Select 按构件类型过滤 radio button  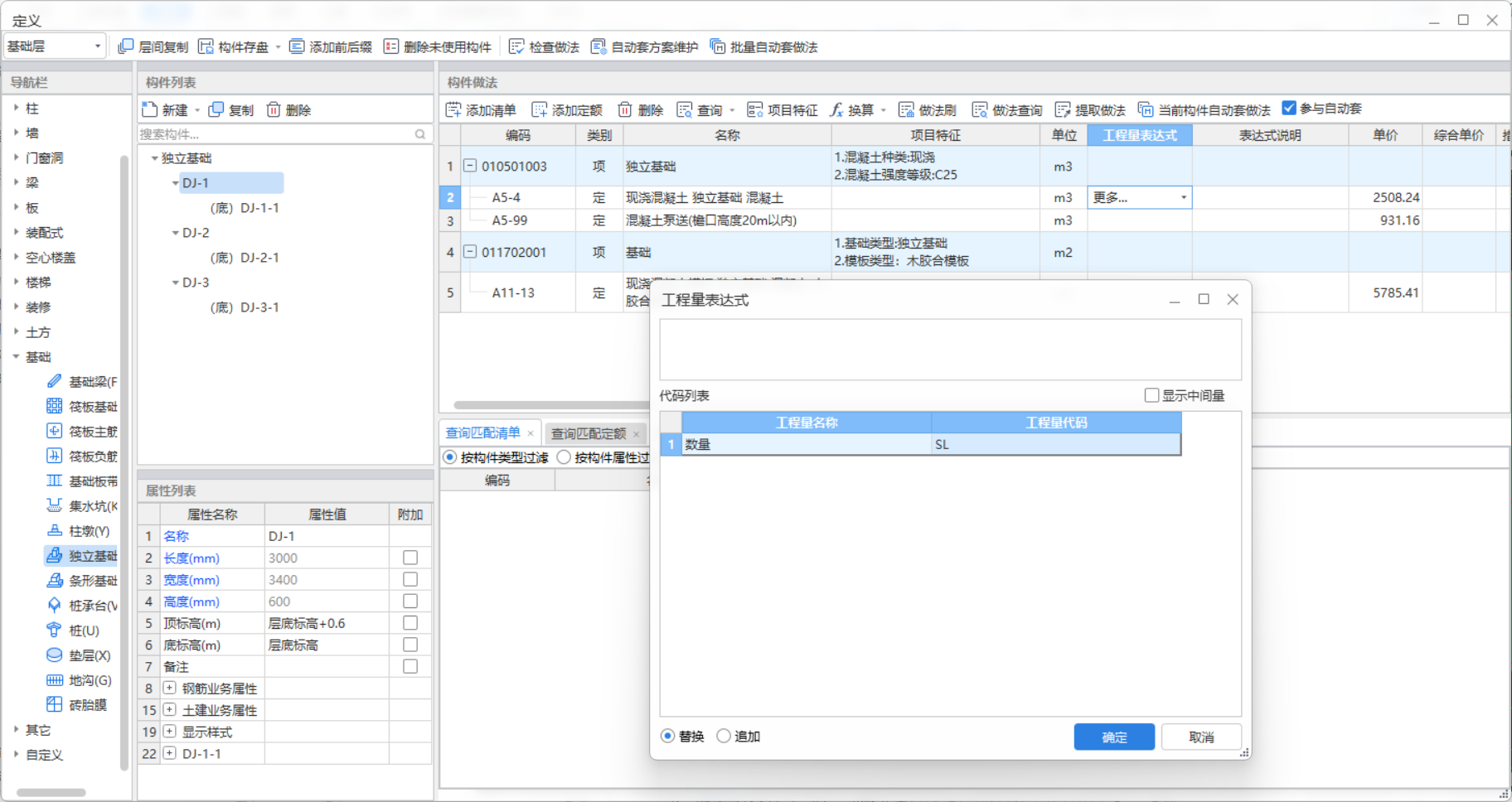click(450, 457)
